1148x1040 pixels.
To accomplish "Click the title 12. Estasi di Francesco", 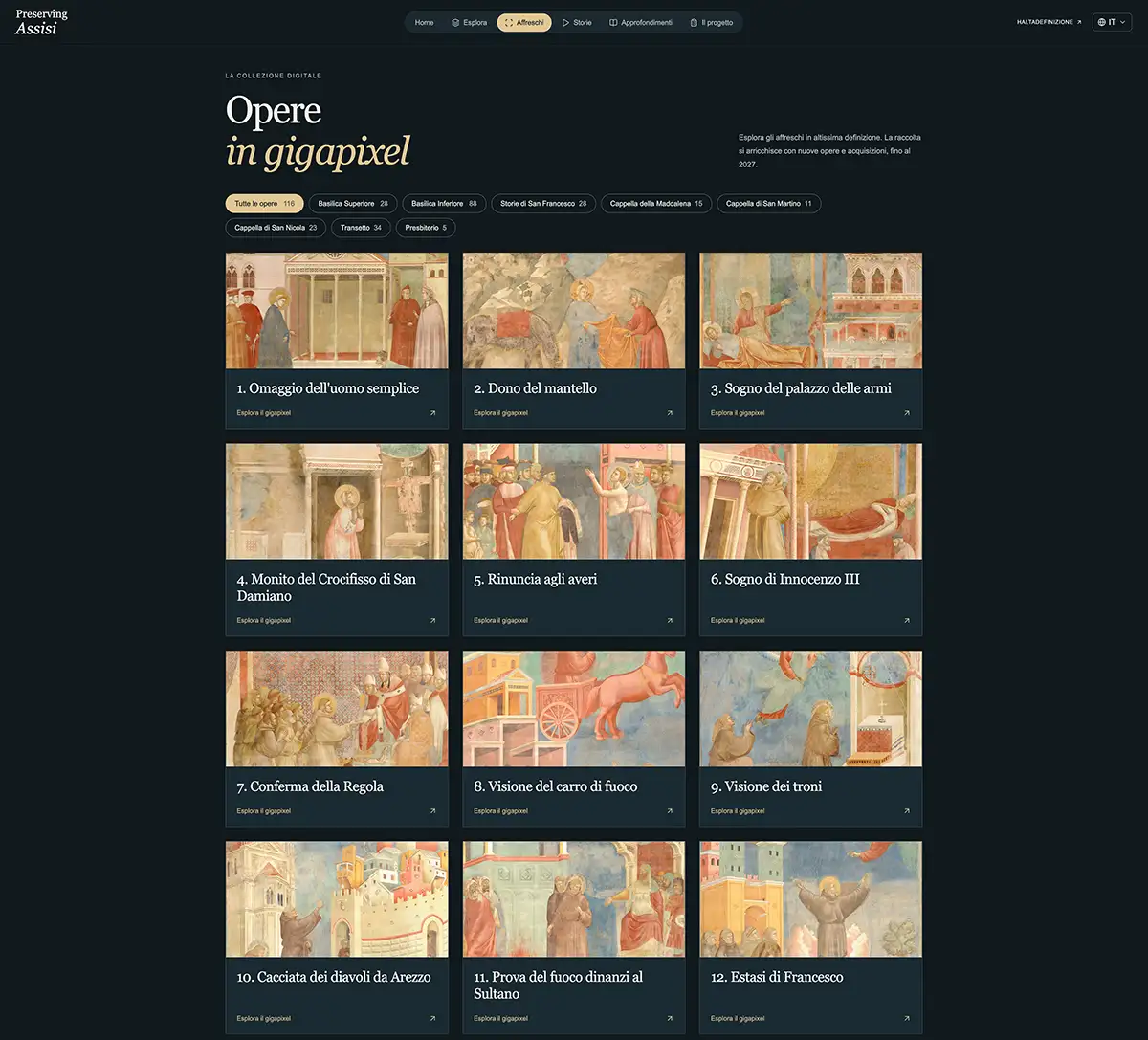I will (x=777, y=977).
